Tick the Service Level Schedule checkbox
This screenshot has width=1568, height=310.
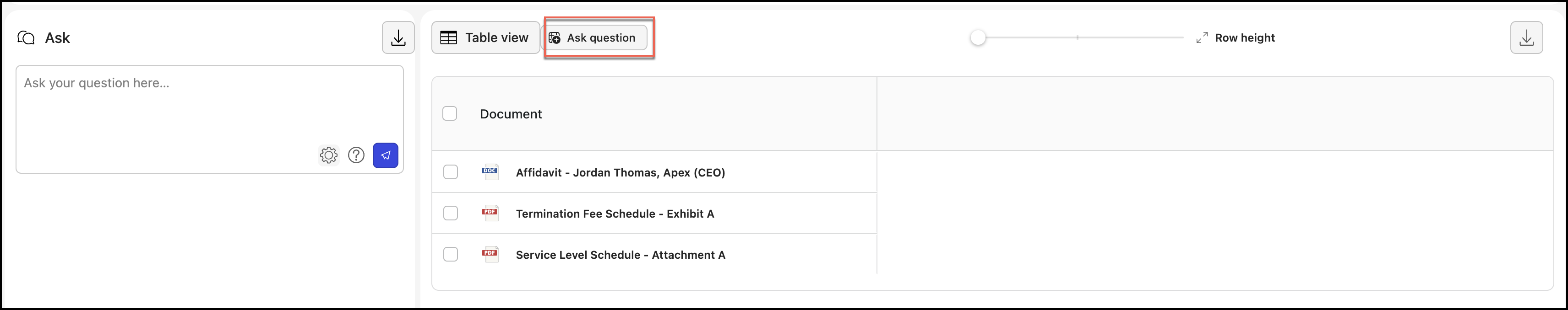coord(451,255)
